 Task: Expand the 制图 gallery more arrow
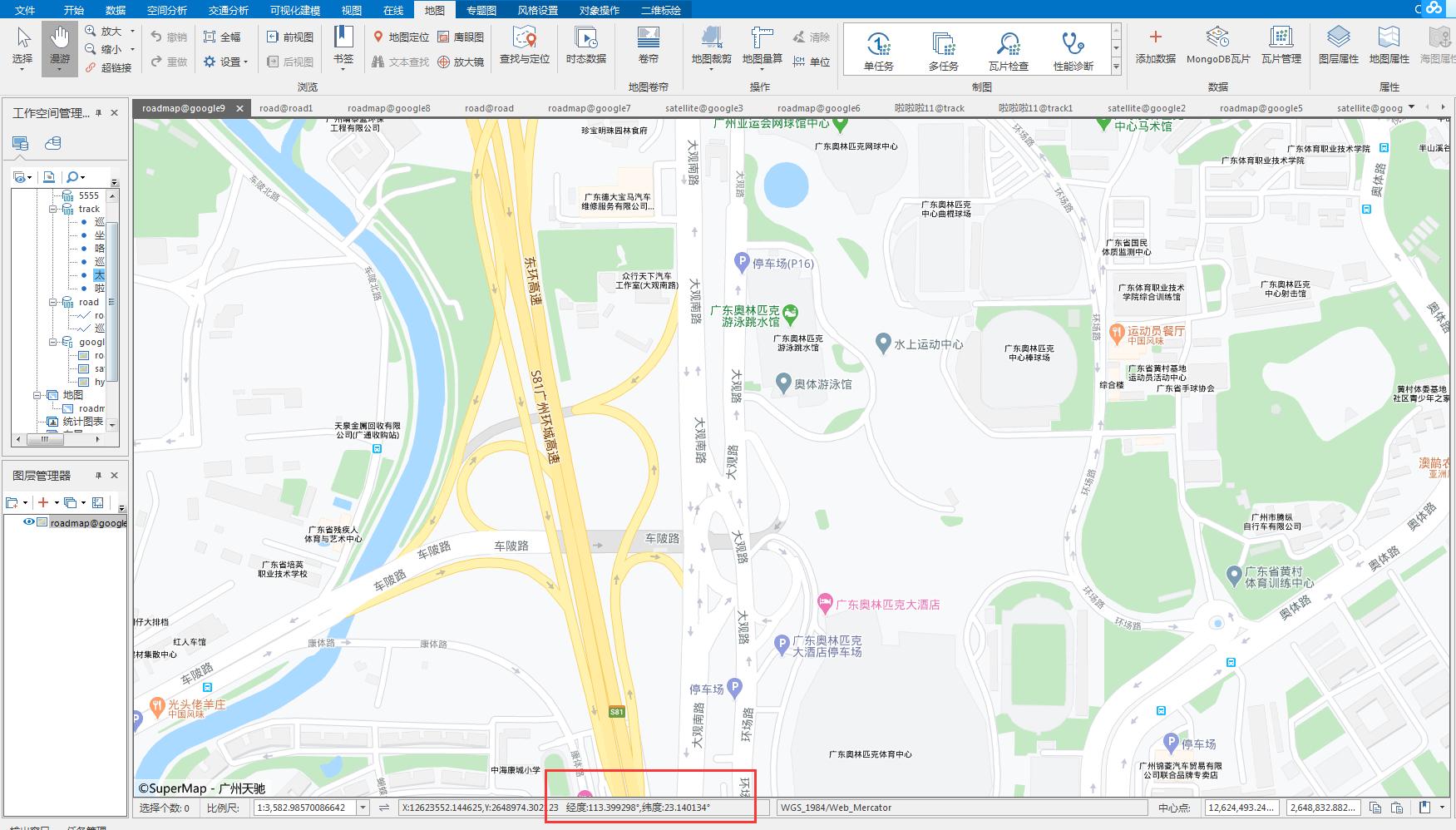pyautogui.click(x=1116, y=67)
